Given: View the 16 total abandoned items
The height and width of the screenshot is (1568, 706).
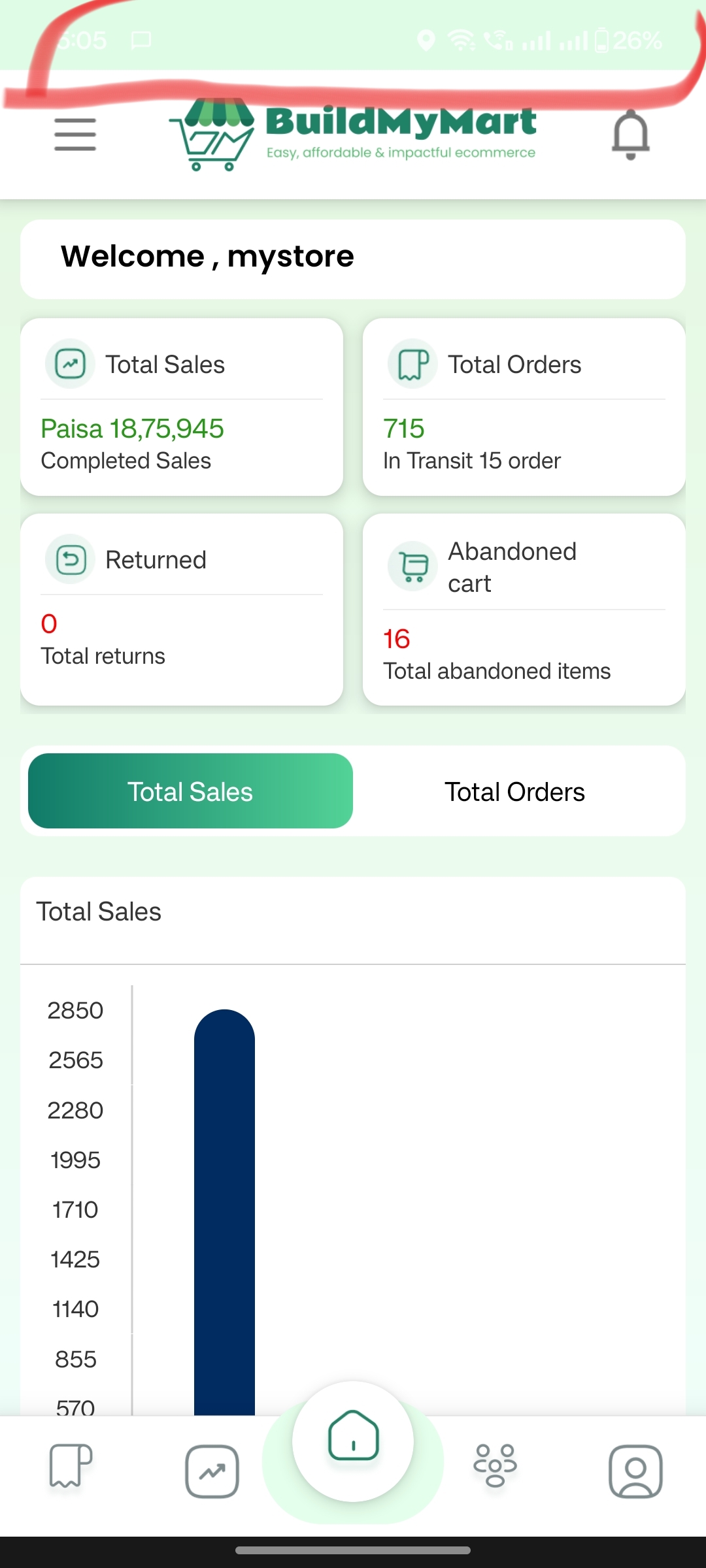Looking at the screenshot, I should click(x=497, y=655).
